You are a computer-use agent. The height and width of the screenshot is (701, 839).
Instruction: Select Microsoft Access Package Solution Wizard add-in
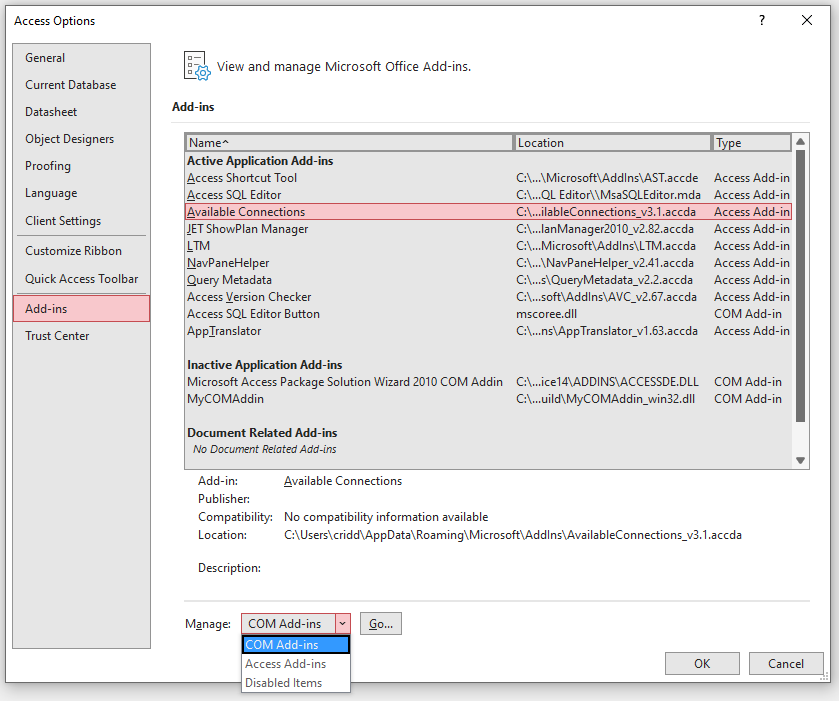(x=488, y=382)
